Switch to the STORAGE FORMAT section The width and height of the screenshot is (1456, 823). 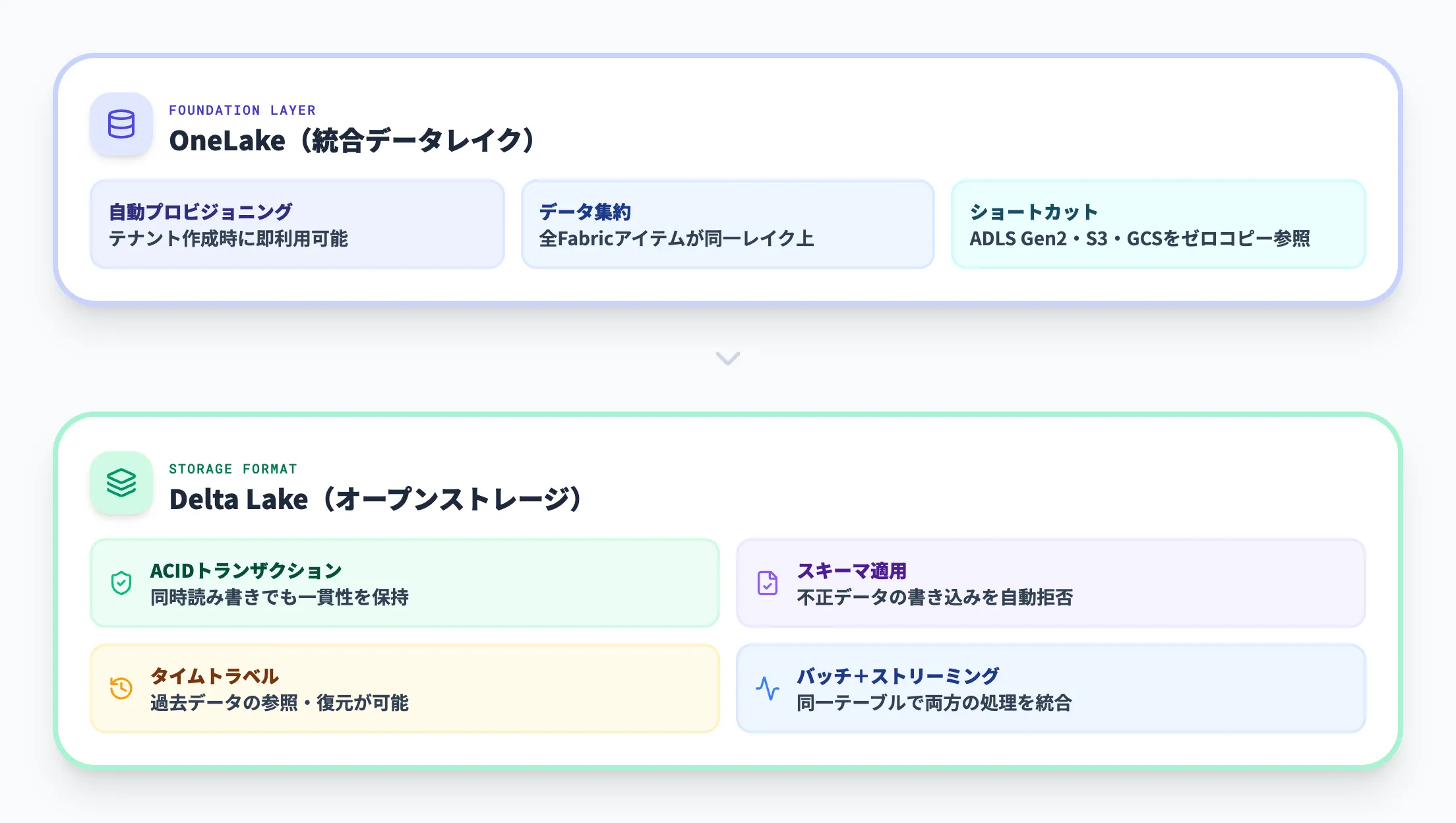[233, 469]
